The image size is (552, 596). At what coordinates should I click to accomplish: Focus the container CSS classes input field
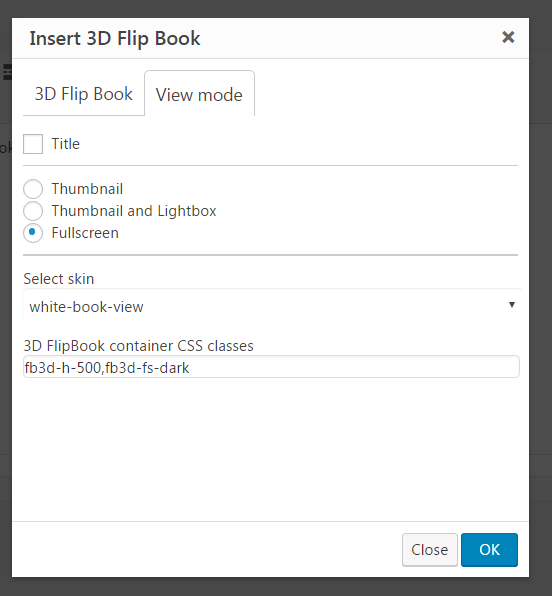coord(271,367)
